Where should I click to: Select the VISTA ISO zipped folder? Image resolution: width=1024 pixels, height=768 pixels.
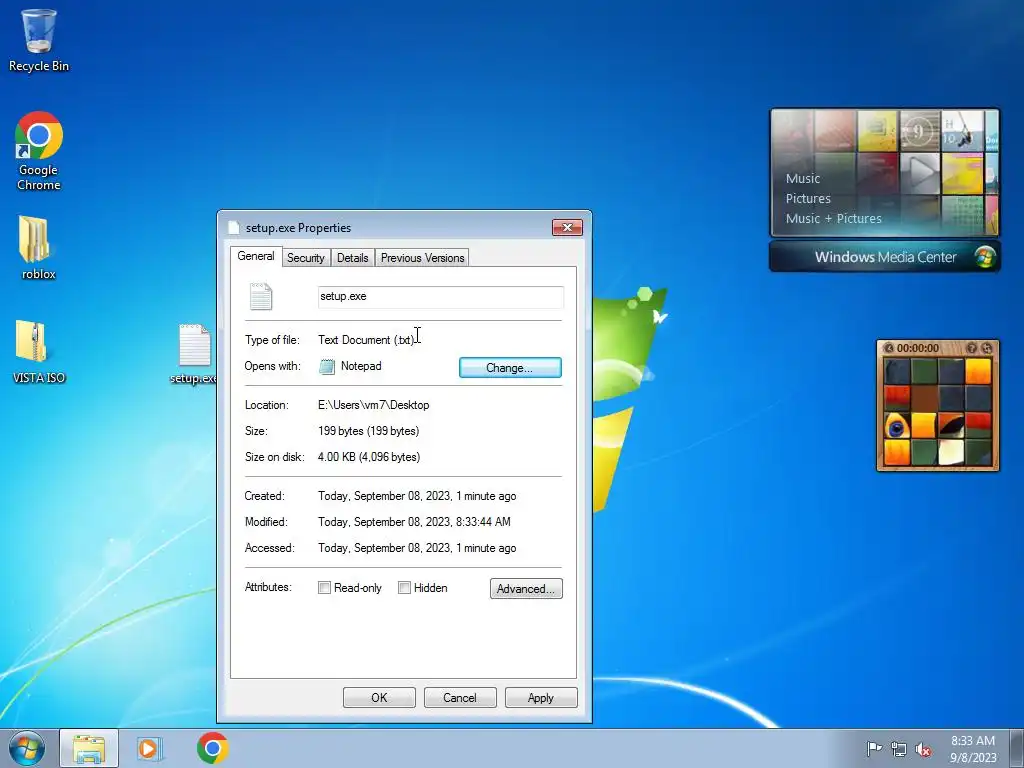point(39,351)
